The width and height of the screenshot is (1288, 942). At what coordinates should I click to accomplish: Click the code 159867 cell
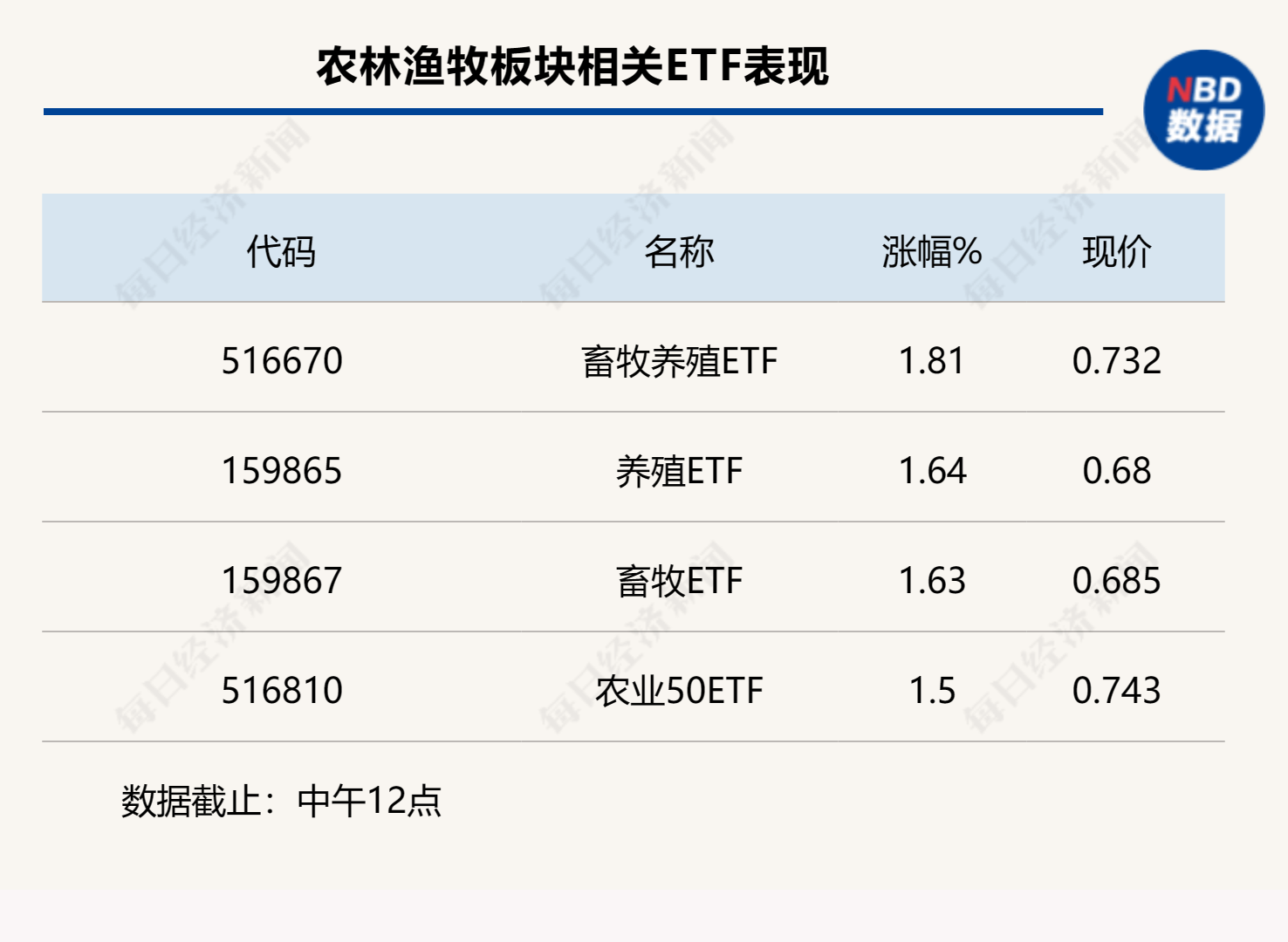click(282, 581)
